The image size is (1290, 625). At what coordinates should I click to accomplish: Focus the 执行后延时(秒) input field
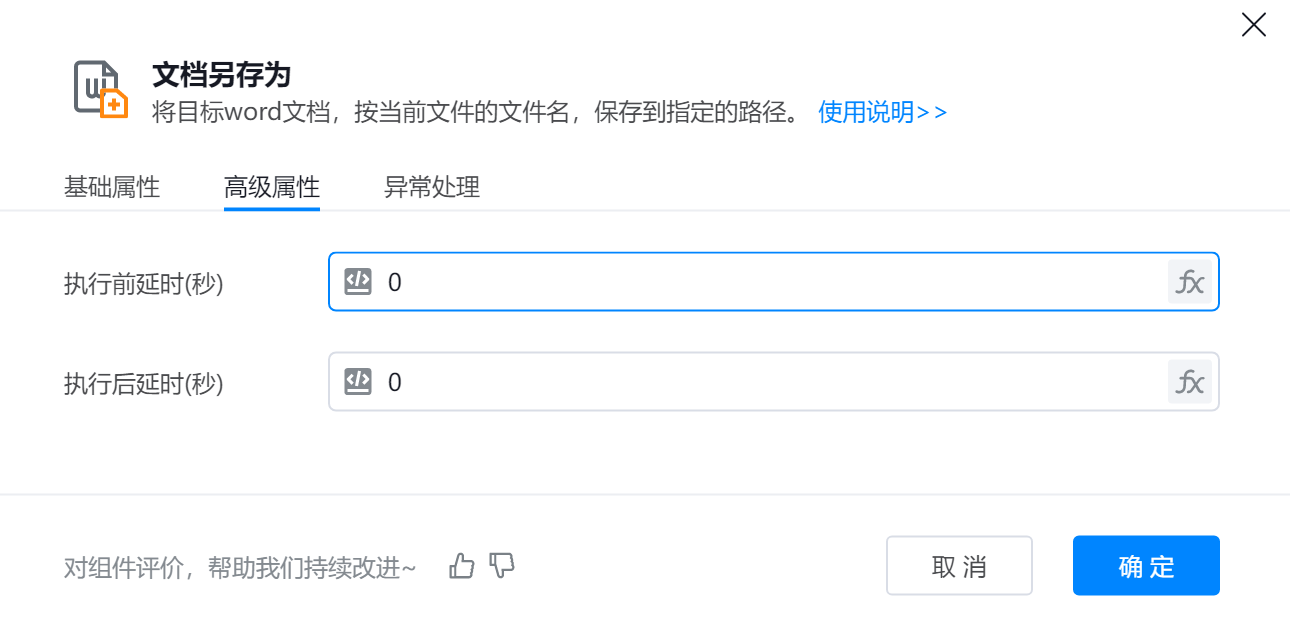770,382
